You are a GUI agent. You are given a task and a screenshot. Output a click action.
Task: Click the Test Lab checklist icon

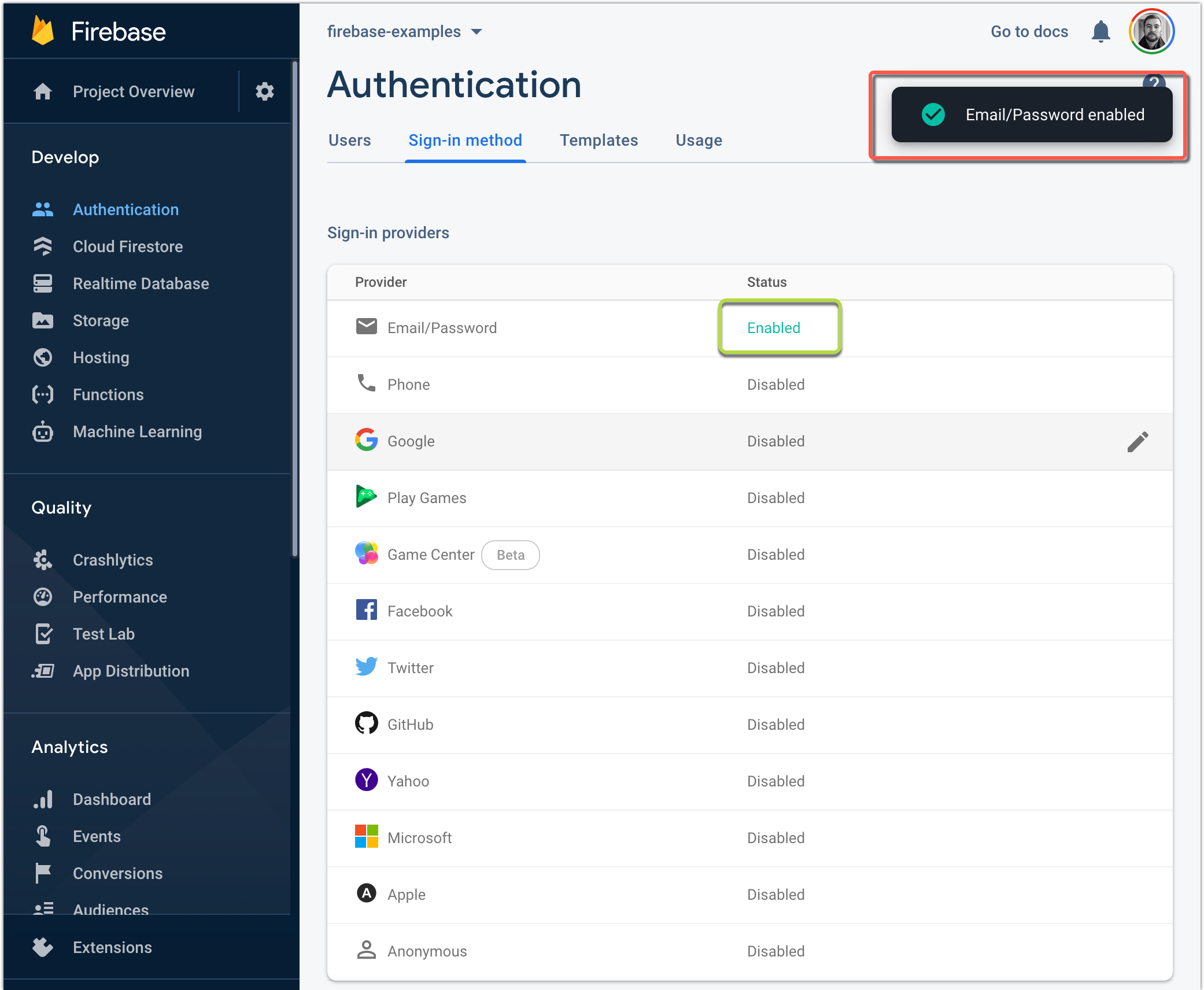(x=44, y=634)
